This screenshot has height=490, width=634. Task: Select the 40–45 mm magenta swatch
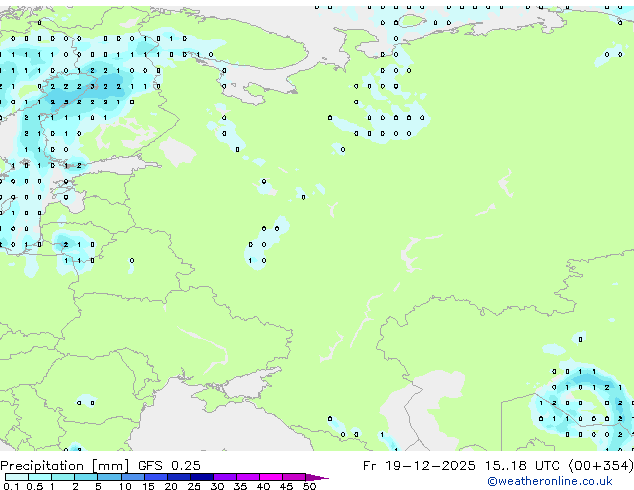(271, 477)
